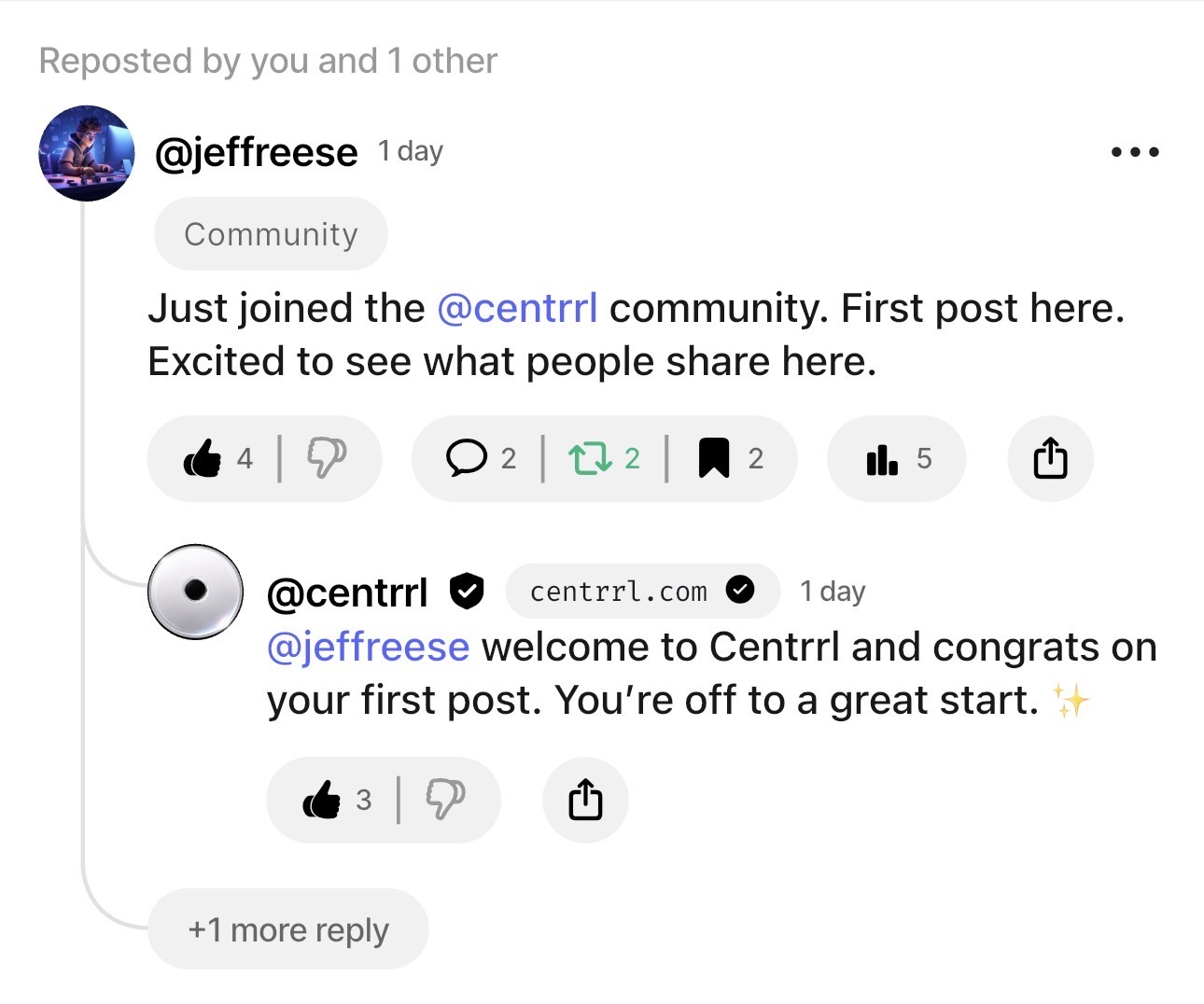1204x1004 pixels.
Task: Open the Community tag
Action: point(271,234)
